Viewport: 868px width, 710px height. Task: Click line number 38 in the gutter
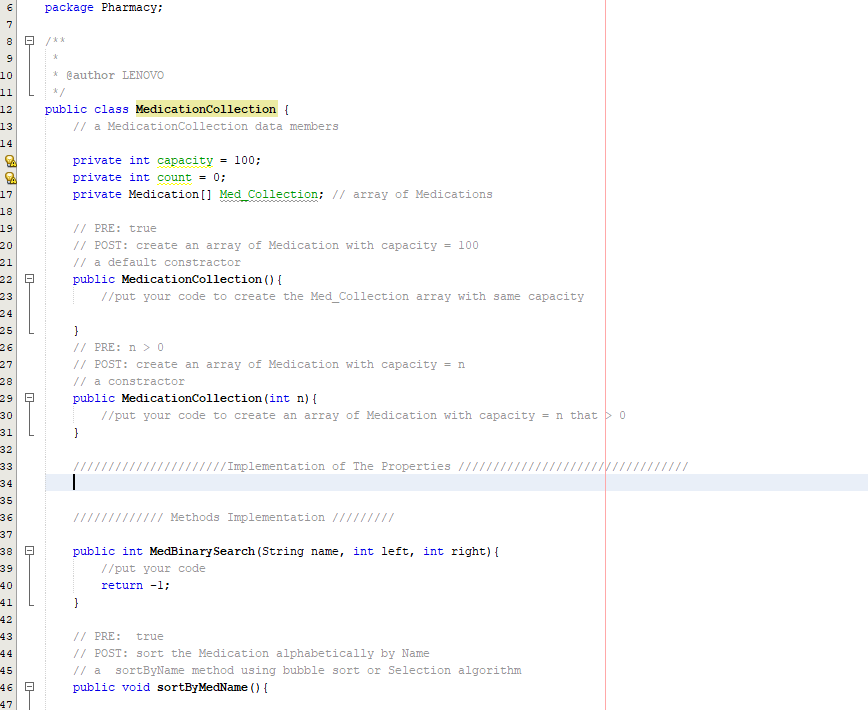pos(9,551)
